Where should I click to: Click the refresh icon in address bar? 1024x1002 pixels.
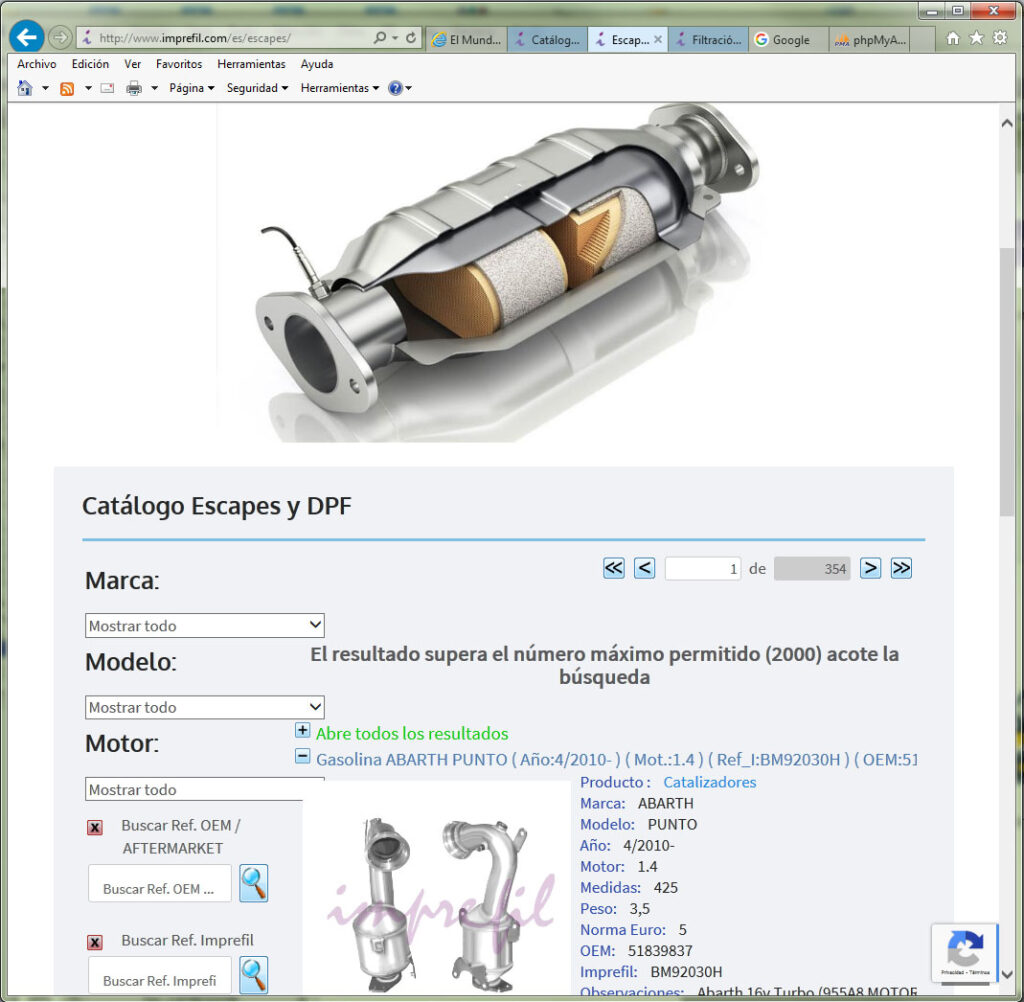point(411,38)
